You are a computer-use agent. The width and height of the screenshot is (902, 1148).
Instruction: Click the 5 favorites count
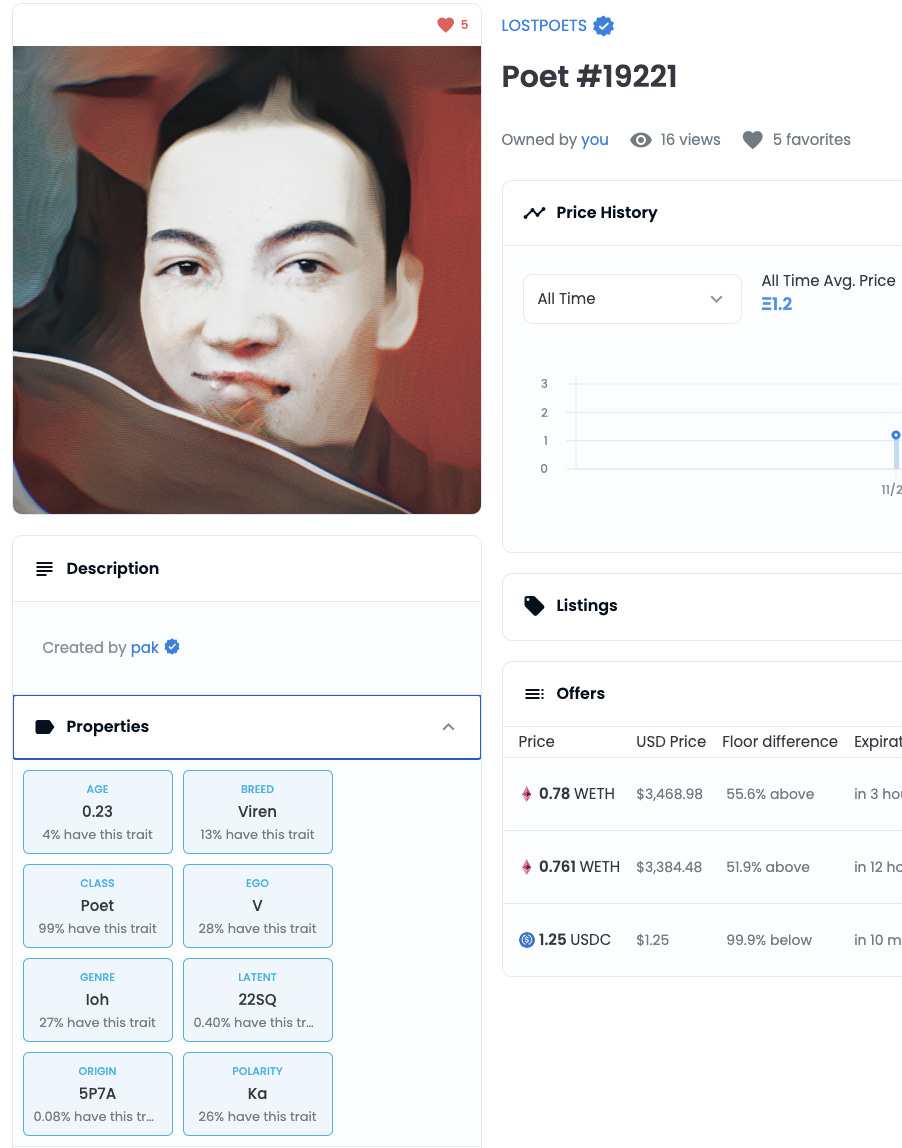811,140
